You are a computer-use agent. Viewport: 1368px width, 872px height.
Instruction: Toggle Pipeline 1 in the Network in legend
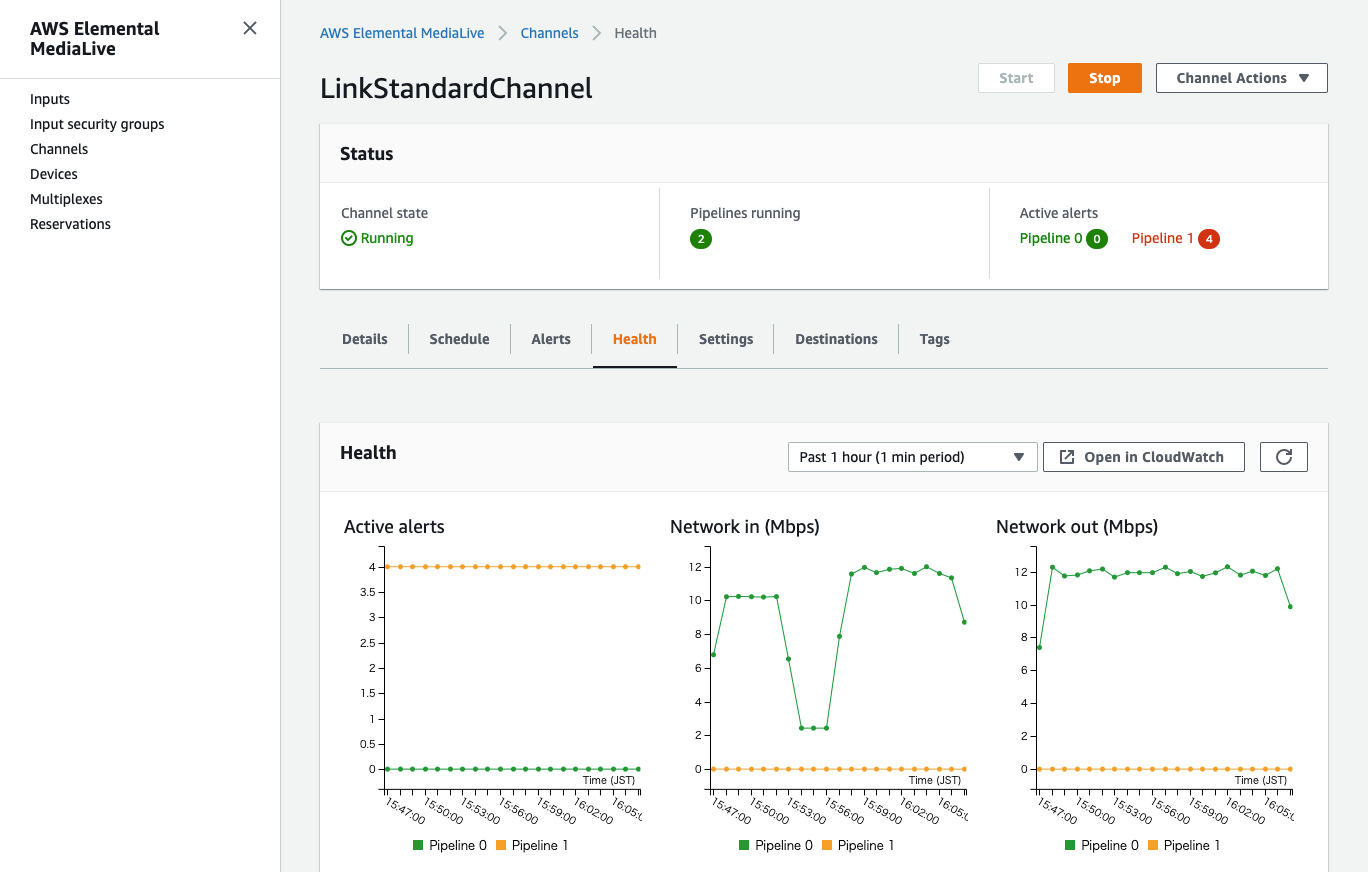858,845
